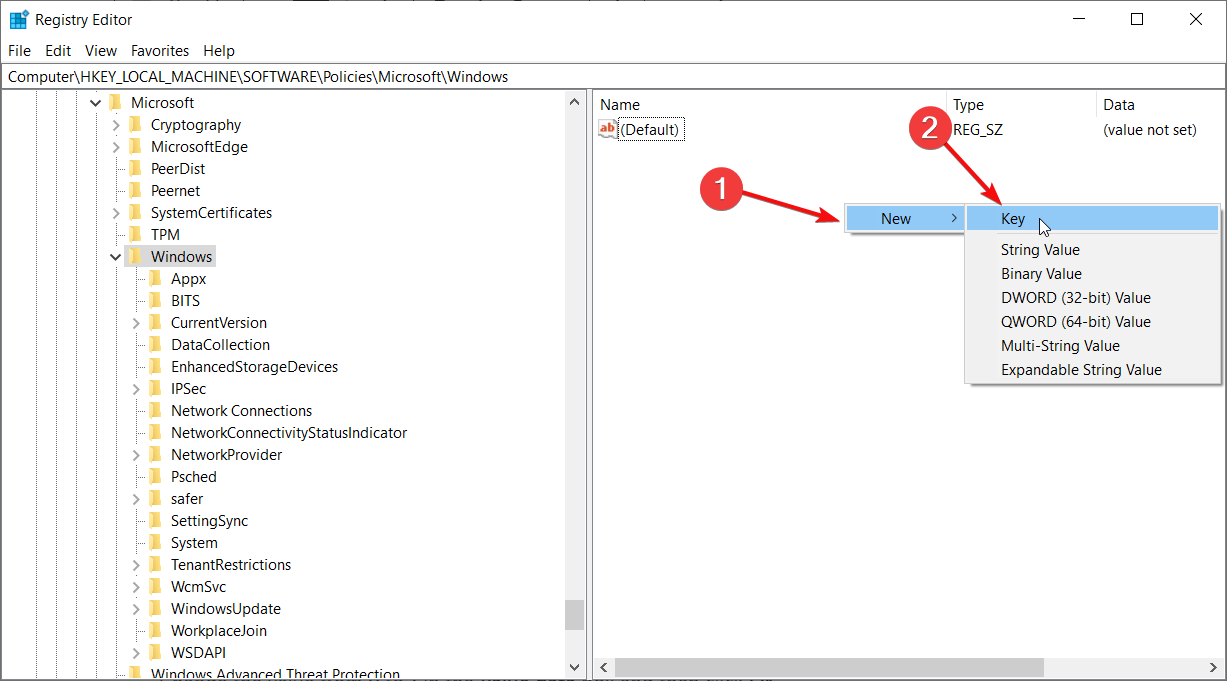Expand the SystemCertificates key
Screen dimensions: 1227x681
point(116,213)
